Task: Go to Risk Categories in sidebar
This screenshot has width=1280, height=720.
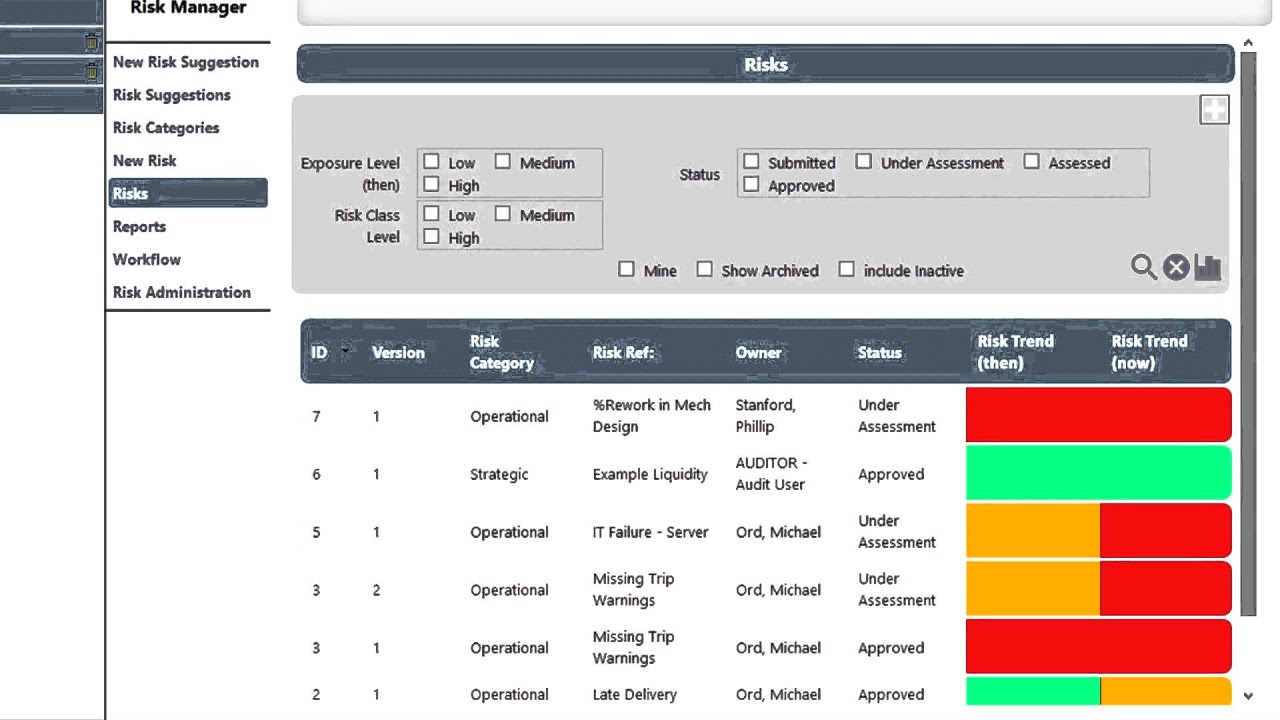Action: (166, 128)
